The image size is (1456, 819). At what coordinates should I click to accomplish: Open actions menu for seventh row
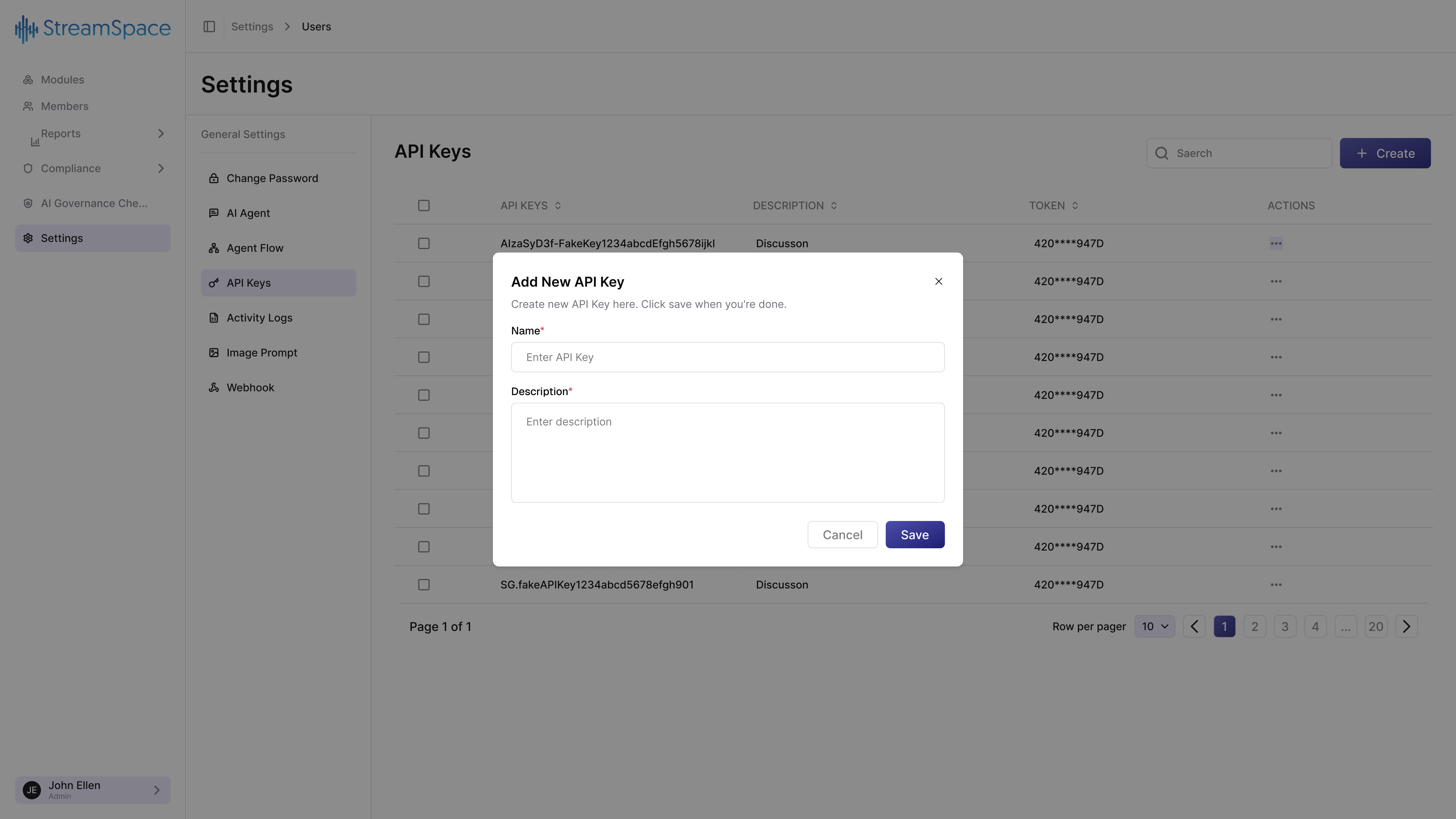1276,471
